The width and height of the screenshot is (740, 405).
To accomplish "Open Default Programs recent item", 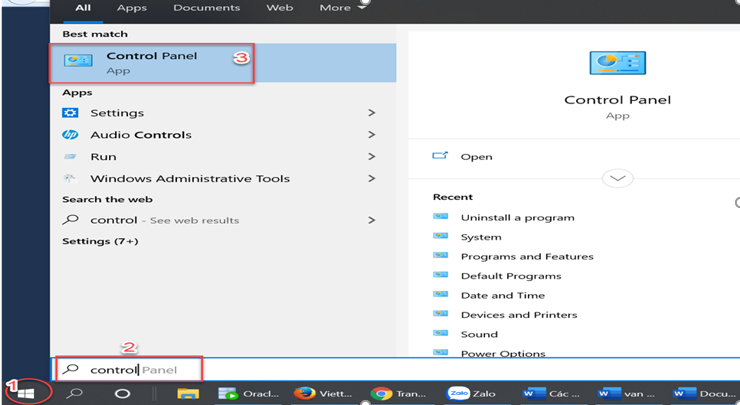I will click(511, 276).
